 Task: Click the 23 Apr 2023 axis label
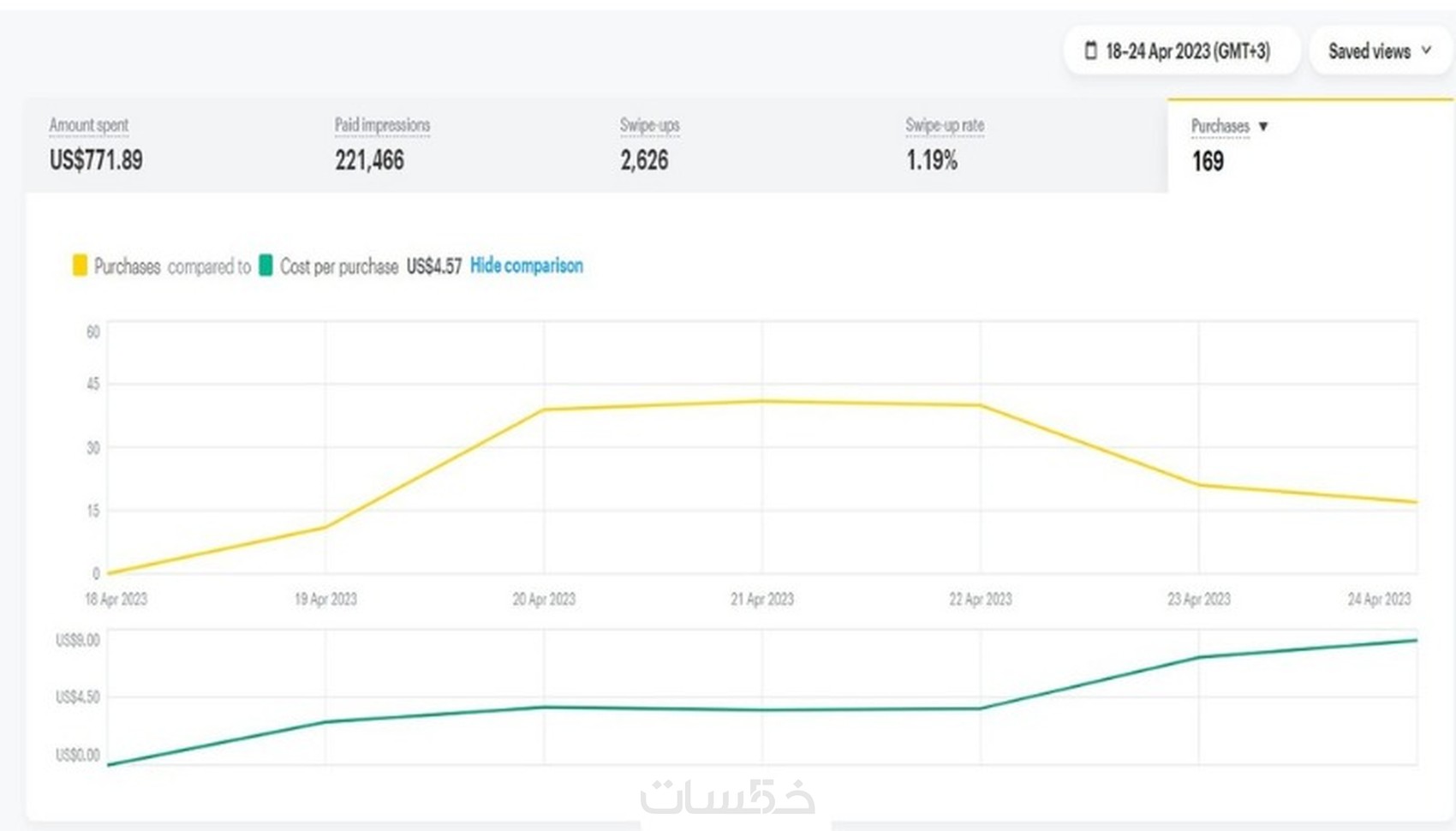1198,599
